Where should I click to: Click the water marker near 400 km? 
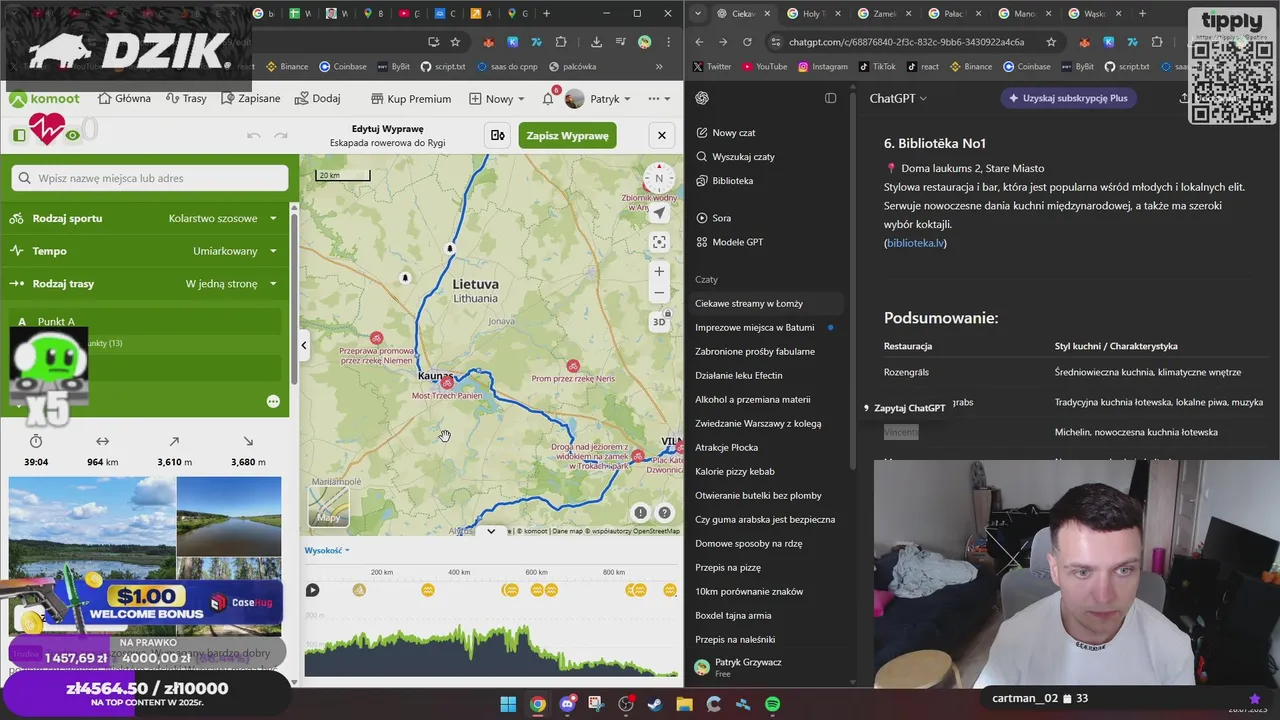click(x=428, y=590)
